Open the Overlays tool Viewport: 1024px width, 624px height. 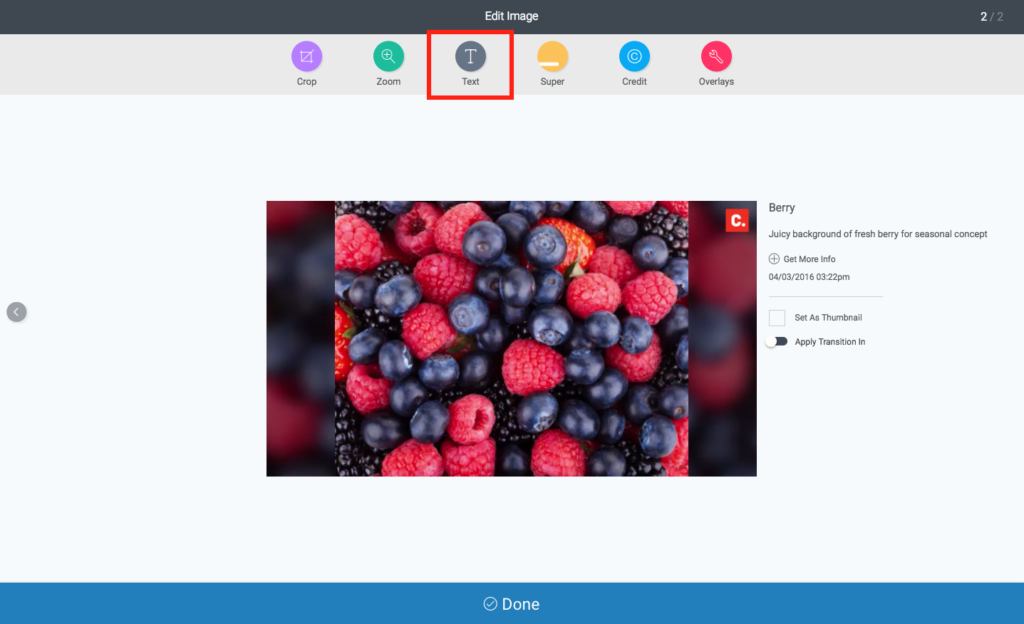click(x=716, y=57)
